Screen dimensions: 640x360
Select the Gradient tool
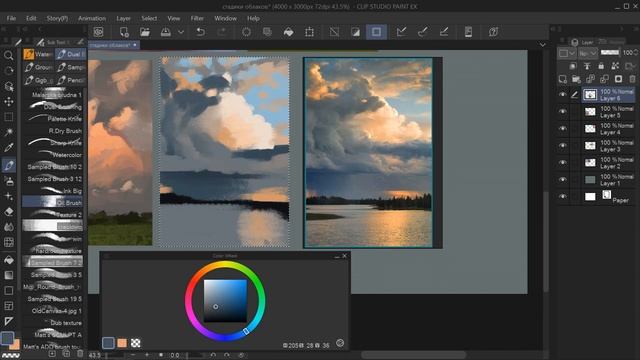coord(8,276)
